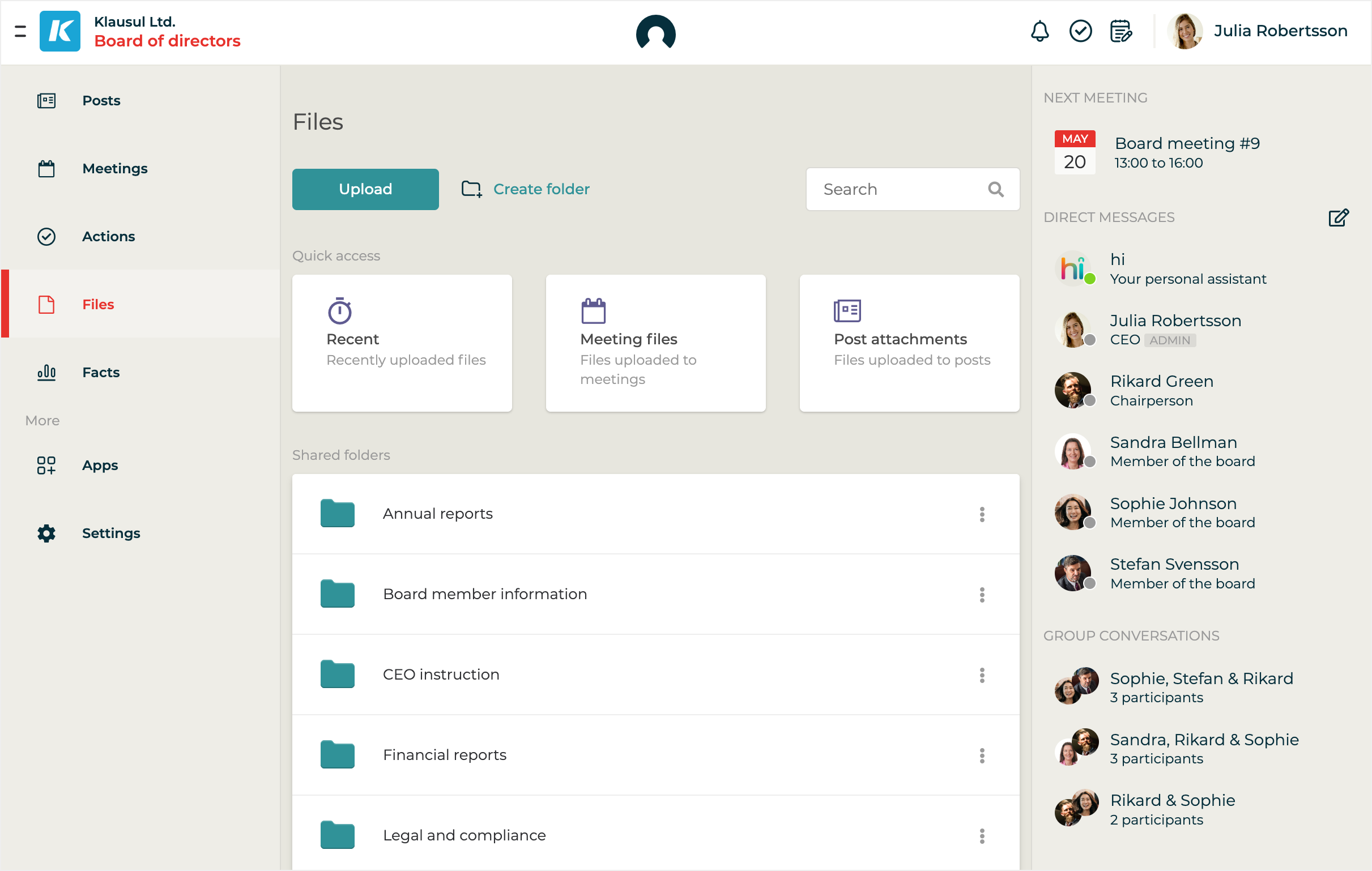Click the file Search input field
The width and height of the screenshot is (1372, 871).
[900, 190]
